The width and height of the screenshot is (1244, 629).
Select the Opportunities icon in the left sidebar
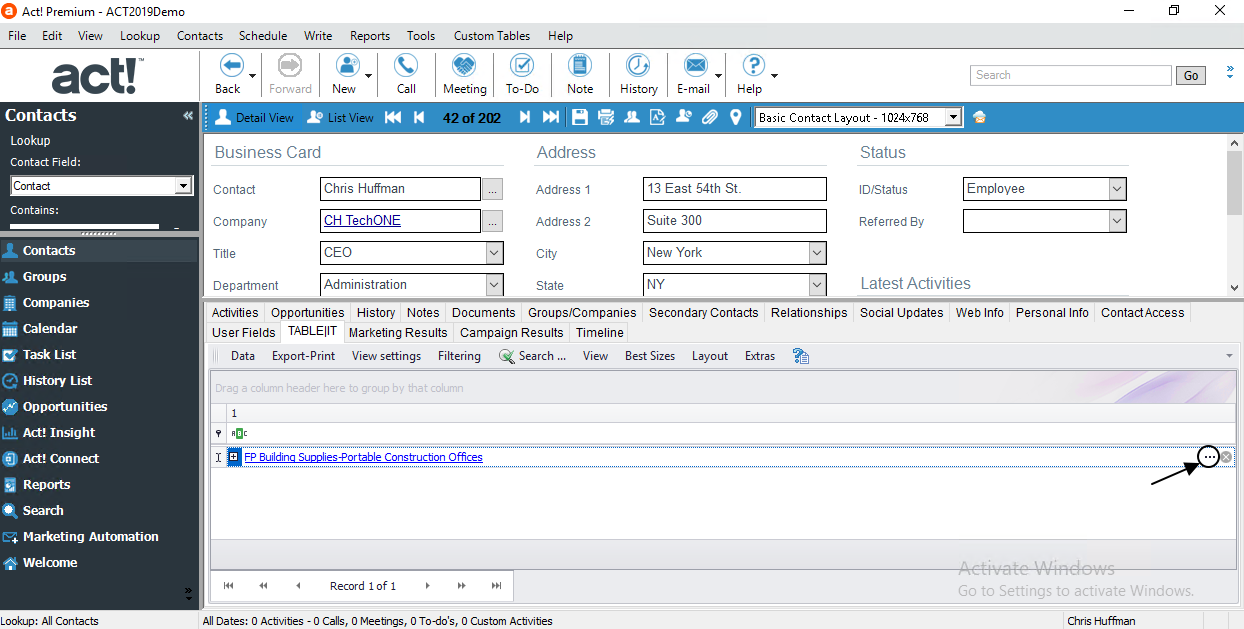click(x=64, y=406)
